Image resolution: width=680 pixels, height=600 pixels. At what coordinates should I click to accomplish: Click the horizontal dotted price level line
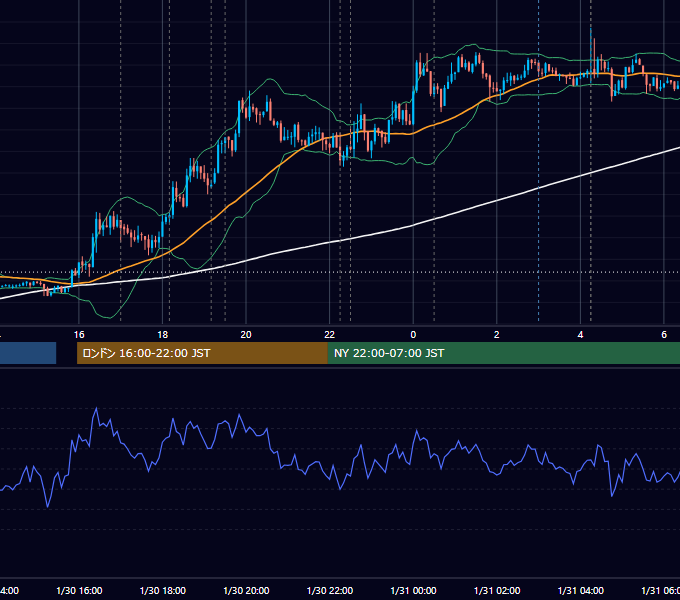point(340,273)
